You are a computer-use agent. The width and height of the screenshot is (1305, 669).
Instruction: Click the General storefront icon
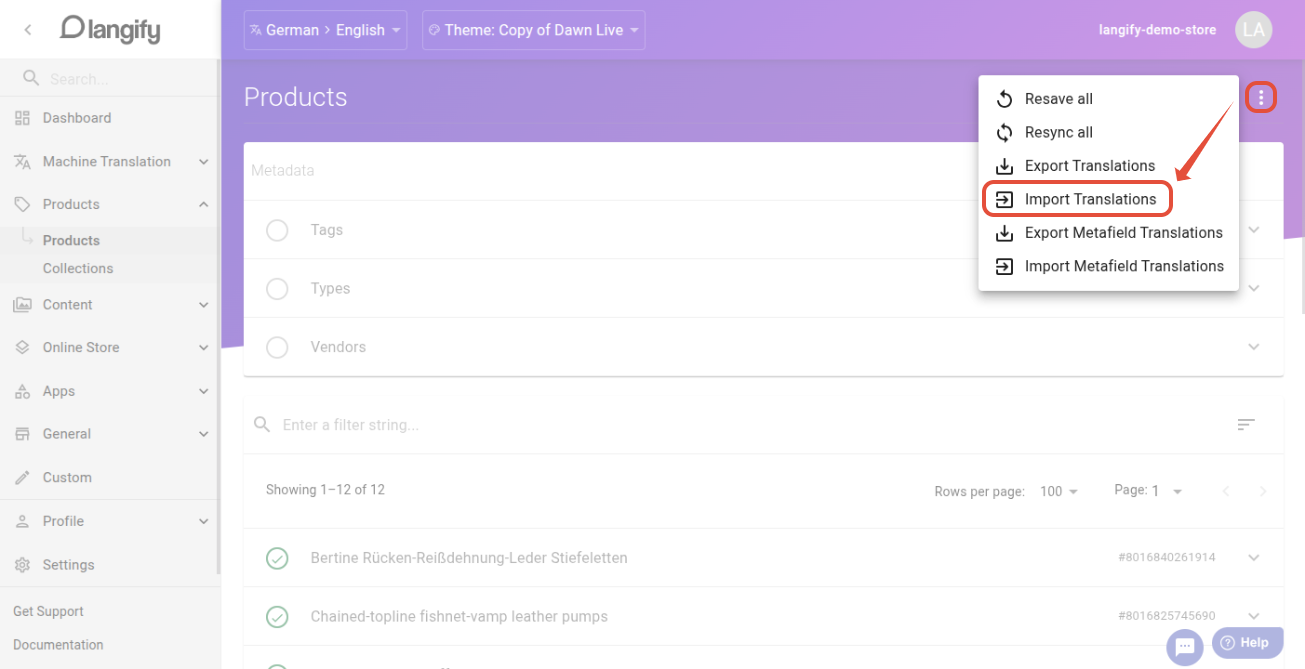pyautogui.click(x=22, y=434)
